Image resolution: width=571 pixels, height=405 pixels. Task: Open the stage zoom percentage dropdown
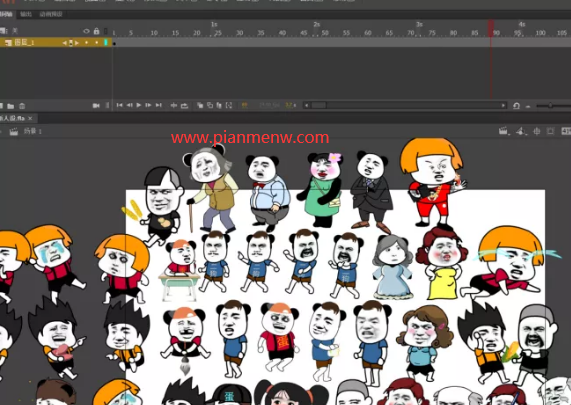coord(566,131)
